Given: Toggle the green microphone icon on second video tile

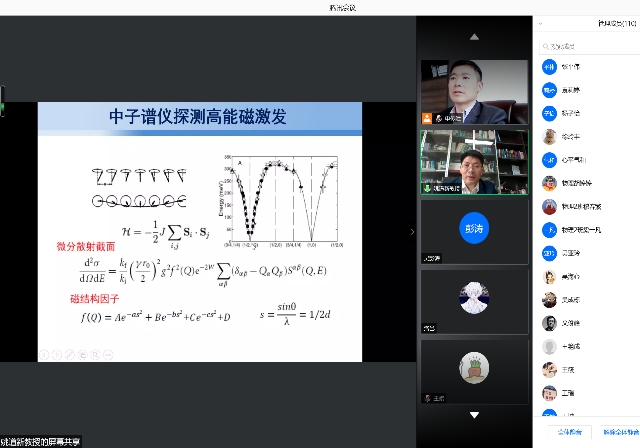Looking at the screenshot, I should coord(427,187).
